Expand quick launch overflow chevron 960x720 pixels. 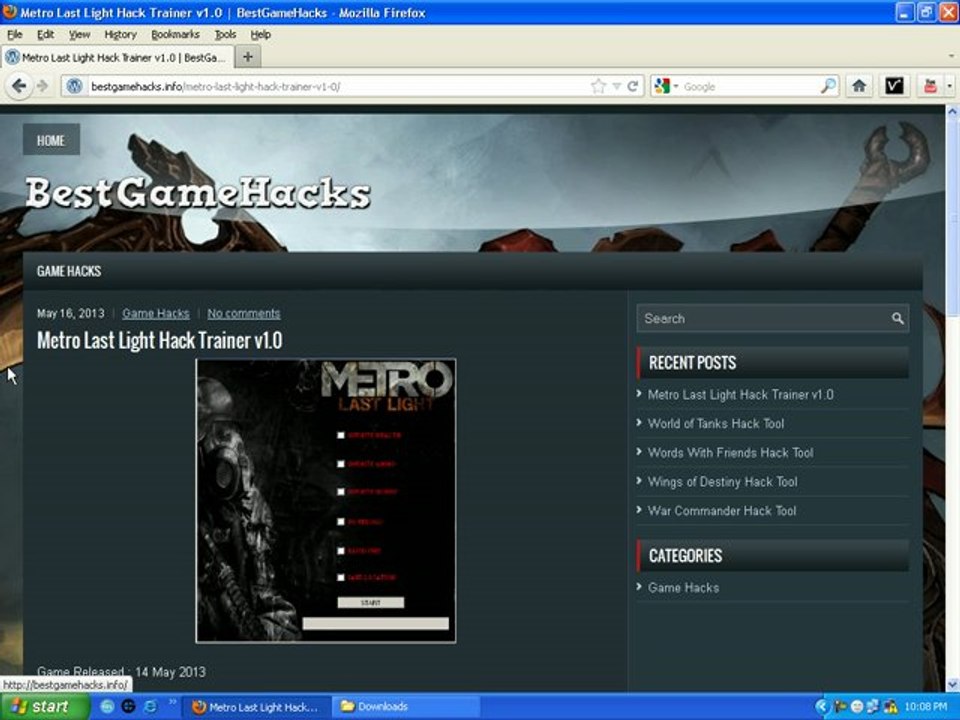172,702
